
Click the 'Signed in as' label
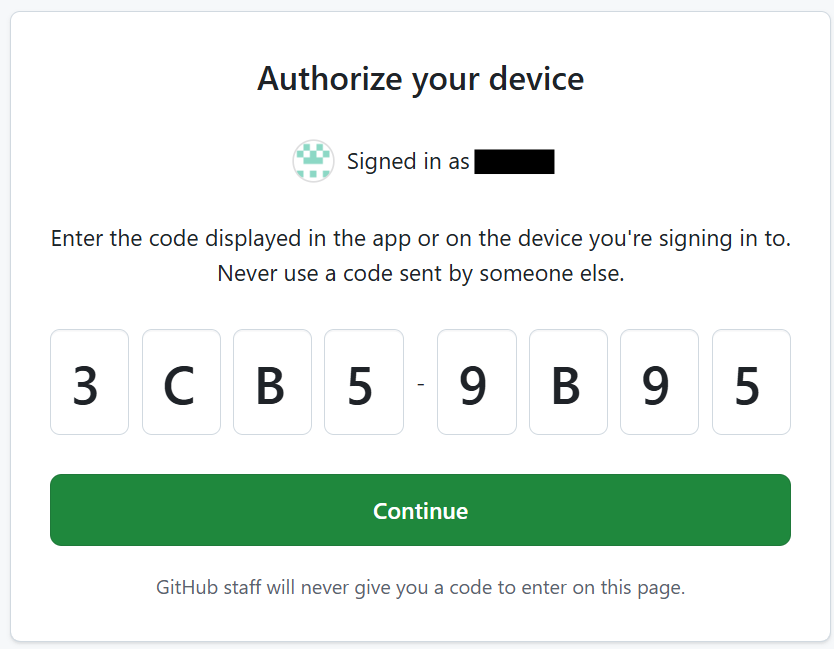(x=408, y=161)
